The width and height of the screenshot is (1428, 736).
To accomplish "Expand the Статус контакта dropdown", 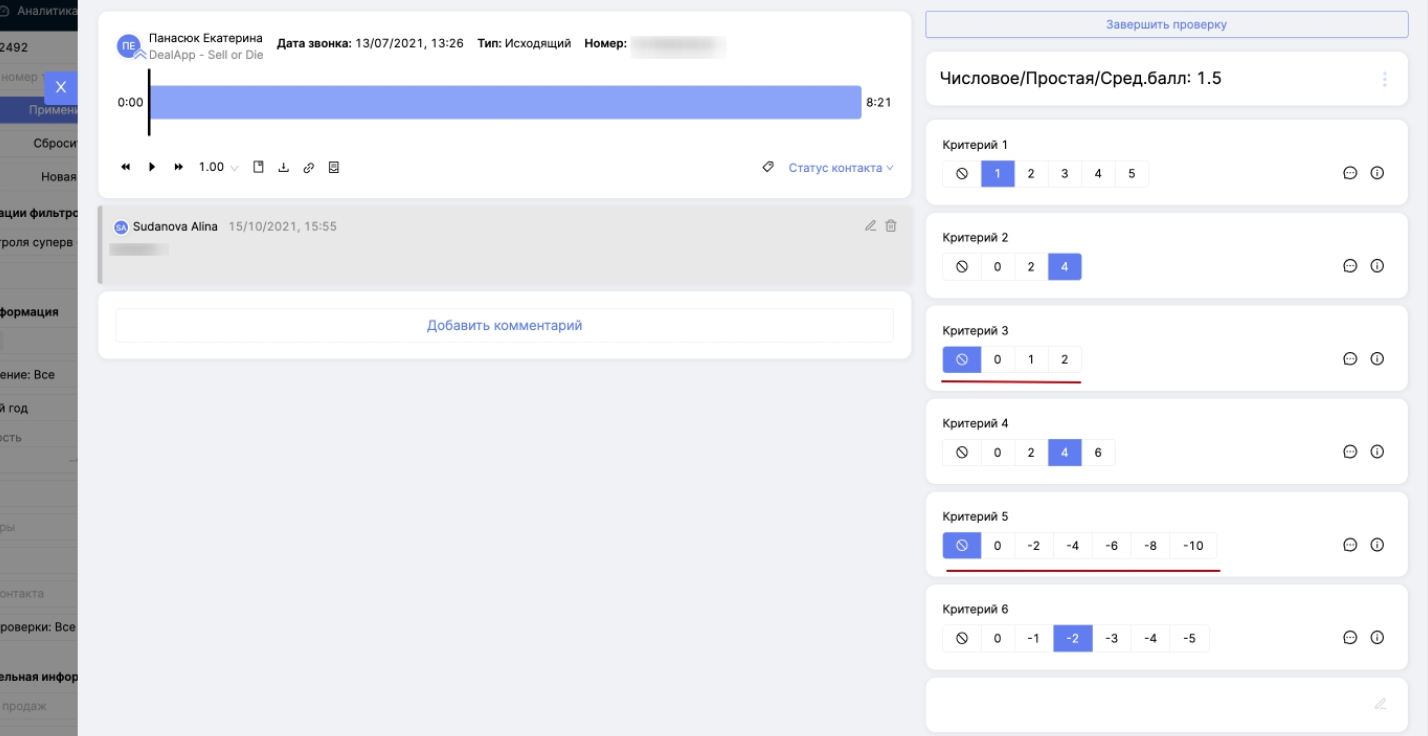I will coord(840,168).
